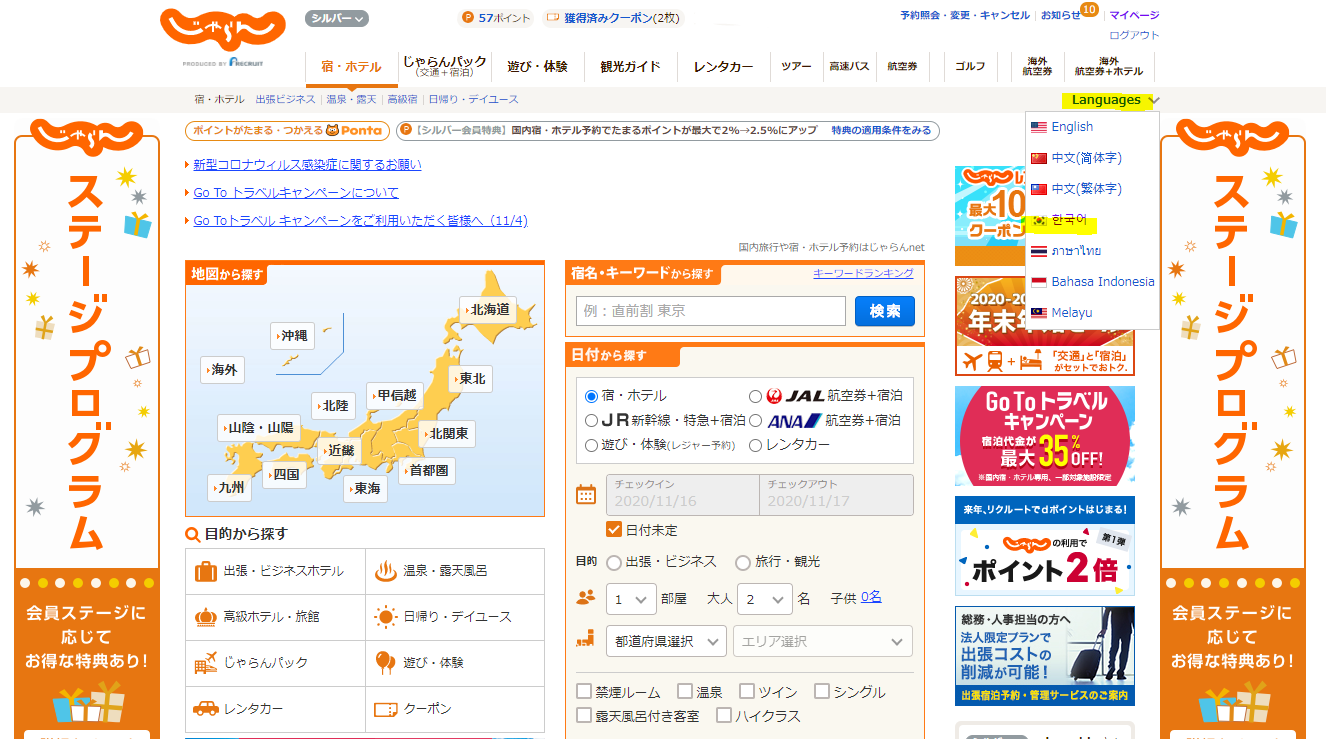The height and width of the screenshot is (739, 1326).
Task: Select 北海道 on the Japan map
Action: 490,310
